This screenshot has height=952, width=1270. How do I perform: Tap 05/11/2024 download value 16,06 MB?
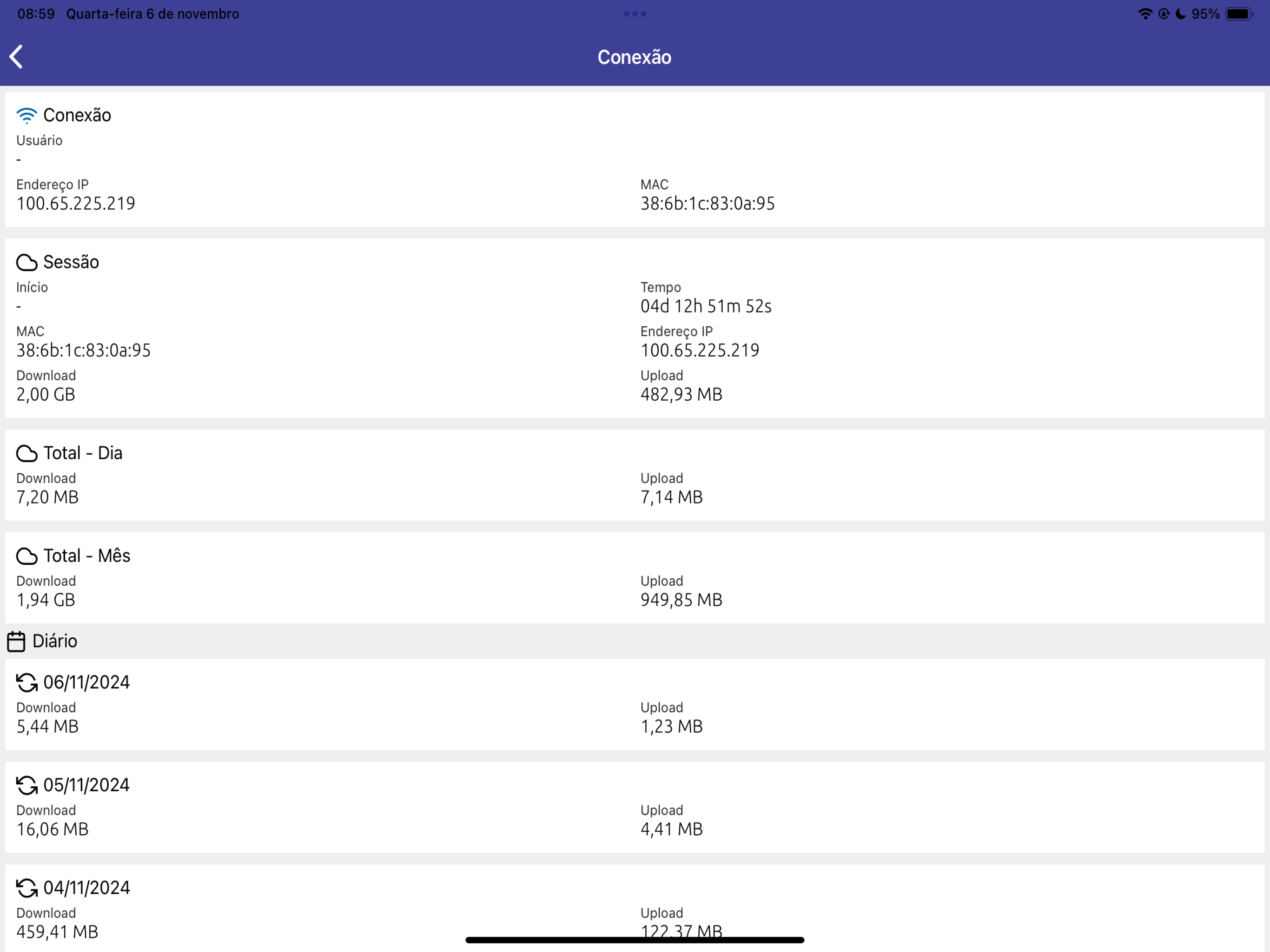click(x=52, y=829)
